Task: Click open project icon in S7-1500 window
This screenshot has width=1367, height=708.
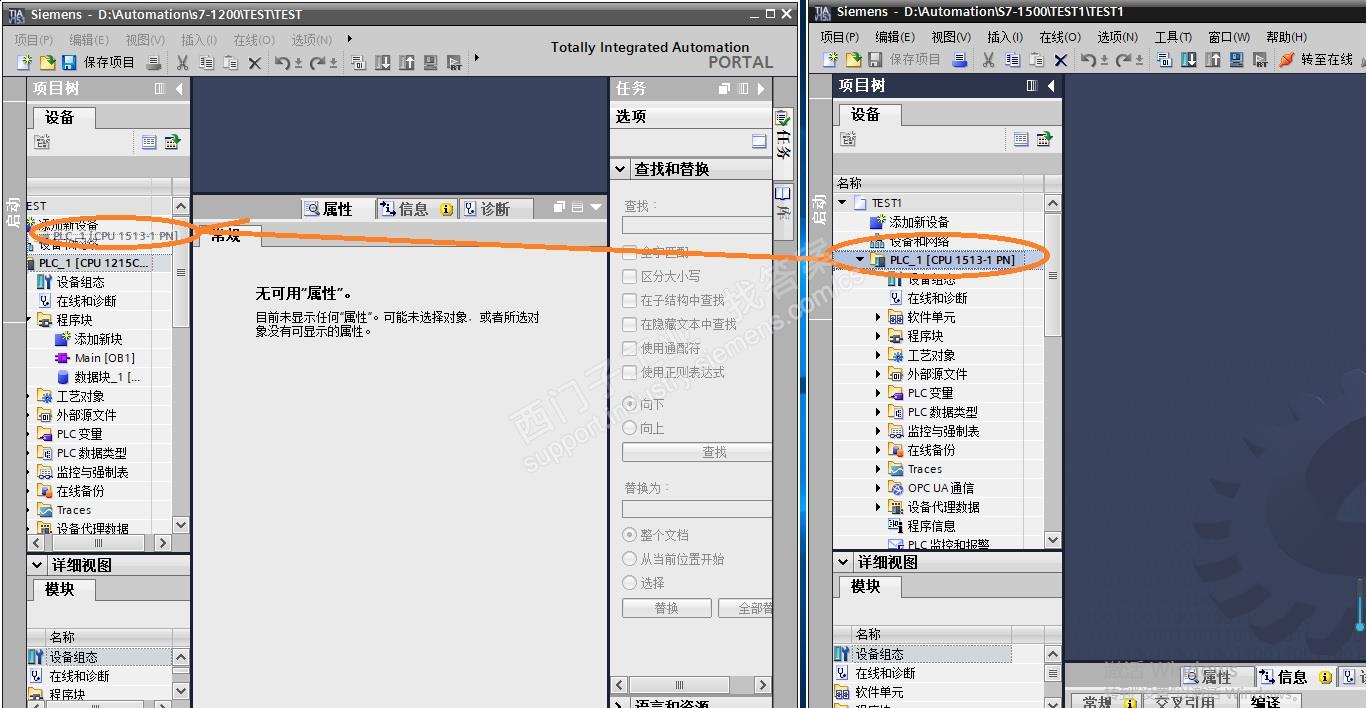Action: (853, 60)
